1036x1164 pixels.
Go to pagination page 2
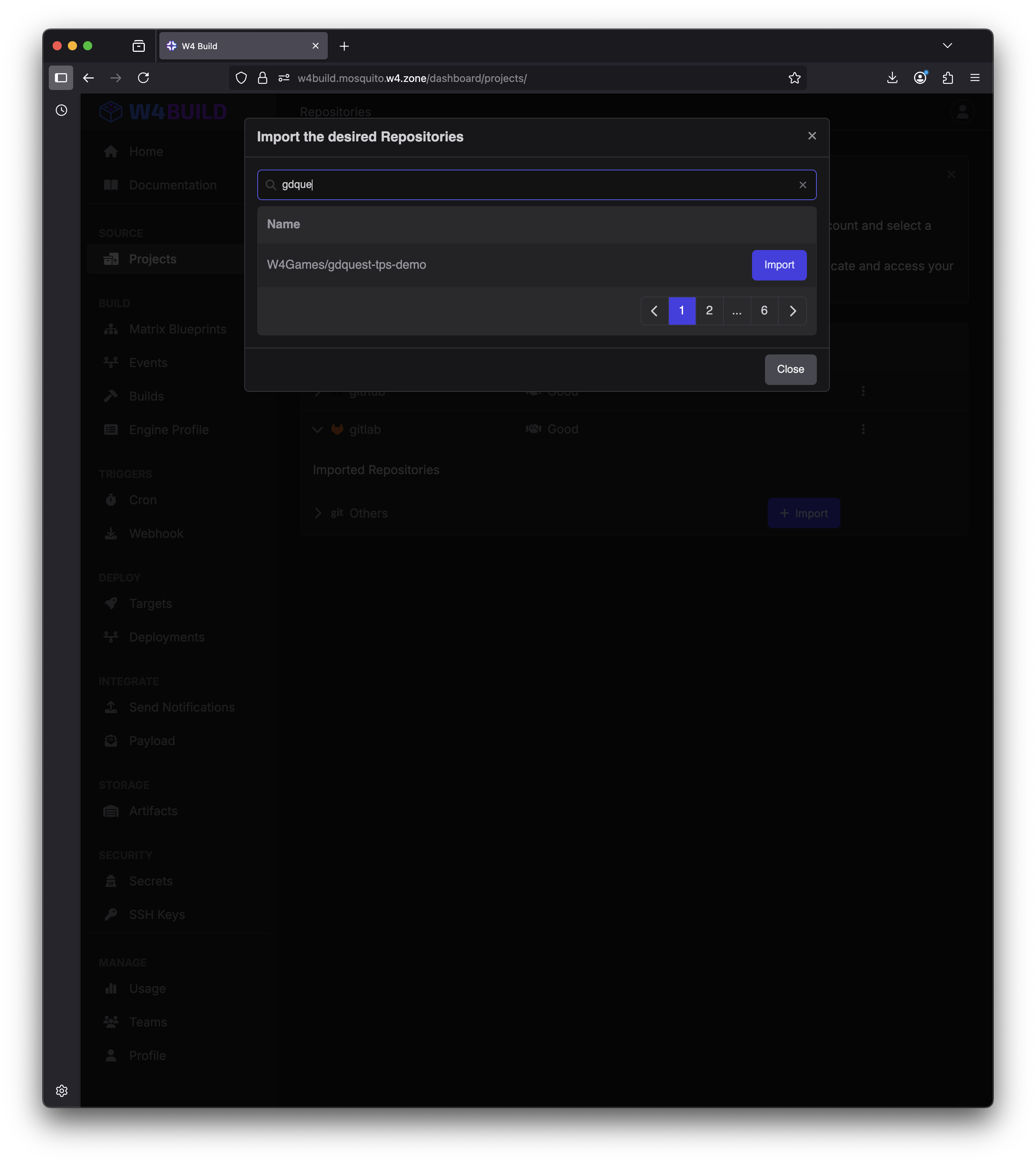(709, 310)
